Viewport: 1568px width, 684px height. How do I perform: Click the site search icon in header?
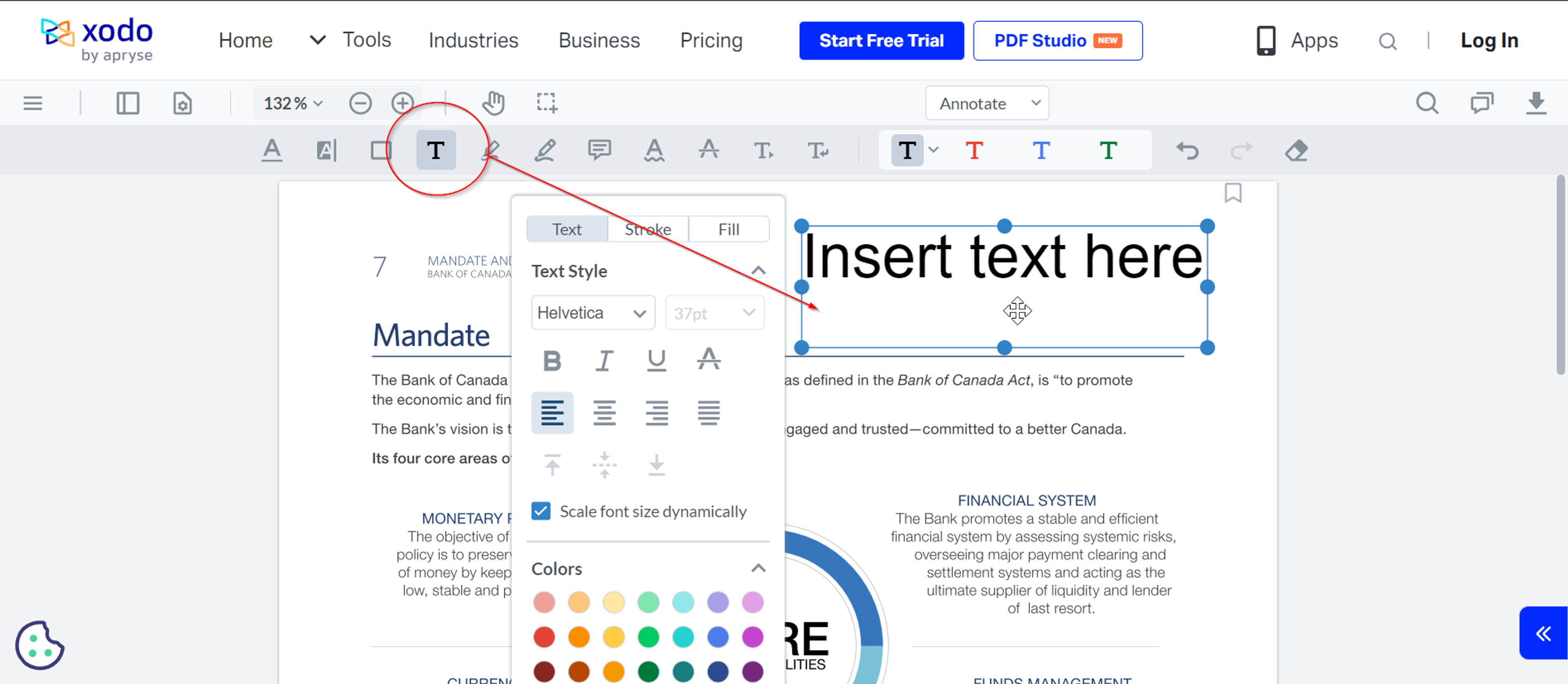pyautogui.click(x=1387, y=41)
